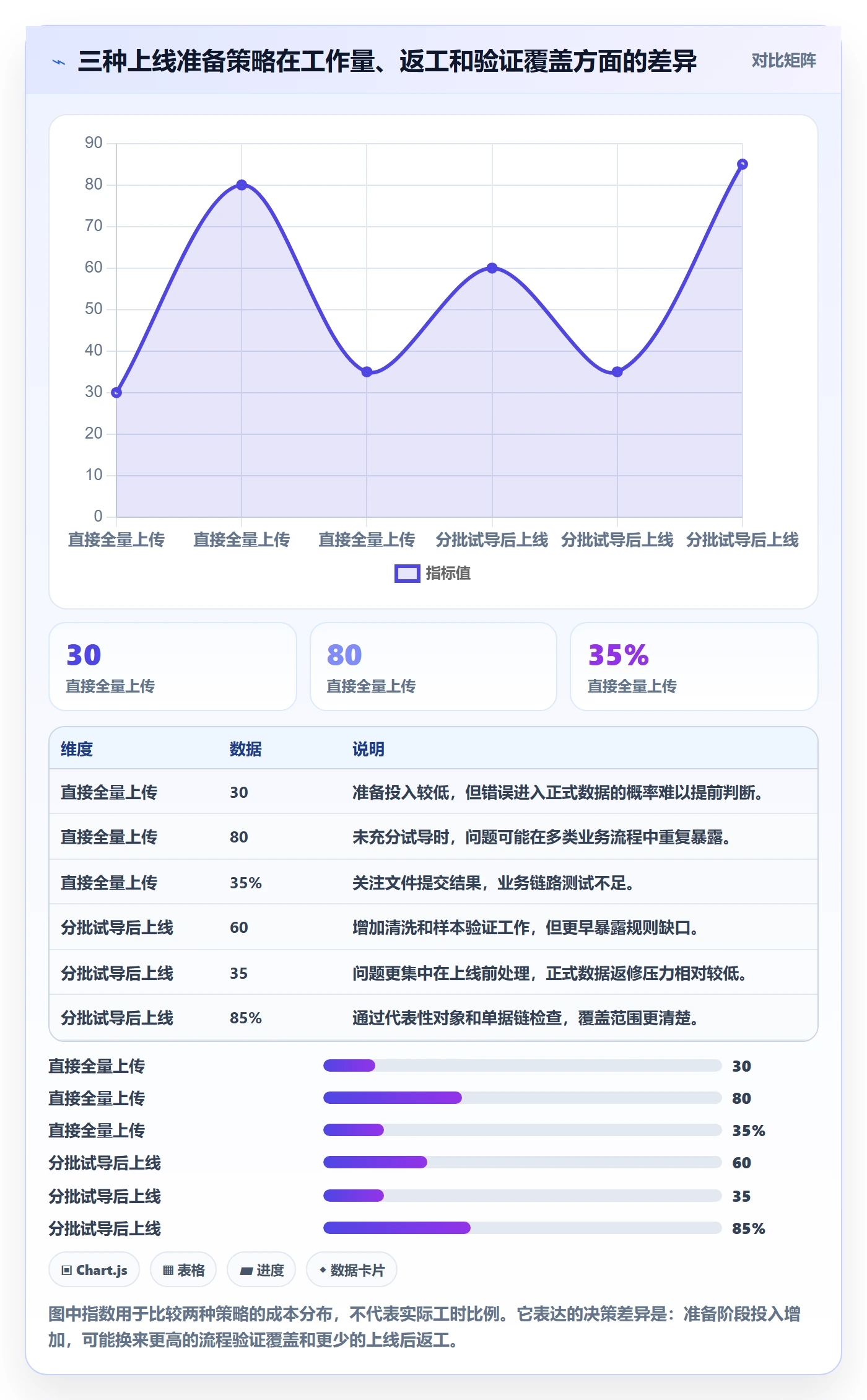Click the 数据 column header
Image resolution: width=867 pixels, height=1400 pixels.
(246, 750)
